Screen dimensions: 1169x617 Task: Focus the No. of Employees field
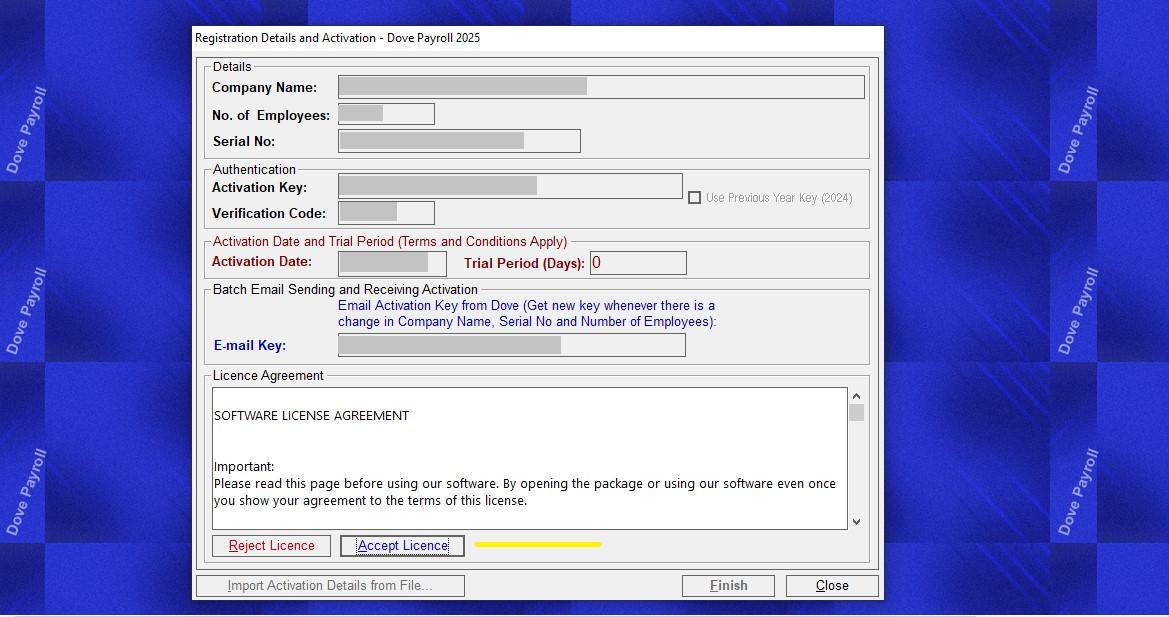tap(386, 114)
